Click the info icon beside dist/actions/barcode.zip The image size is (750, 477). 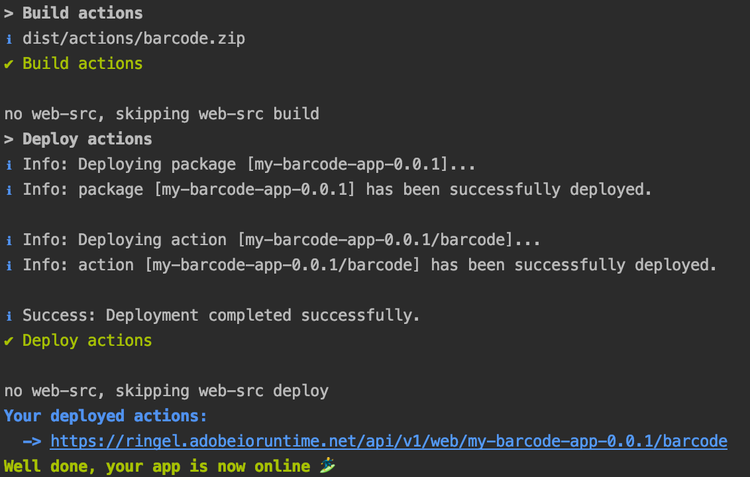pyautogui.click(x=9, y=39)
